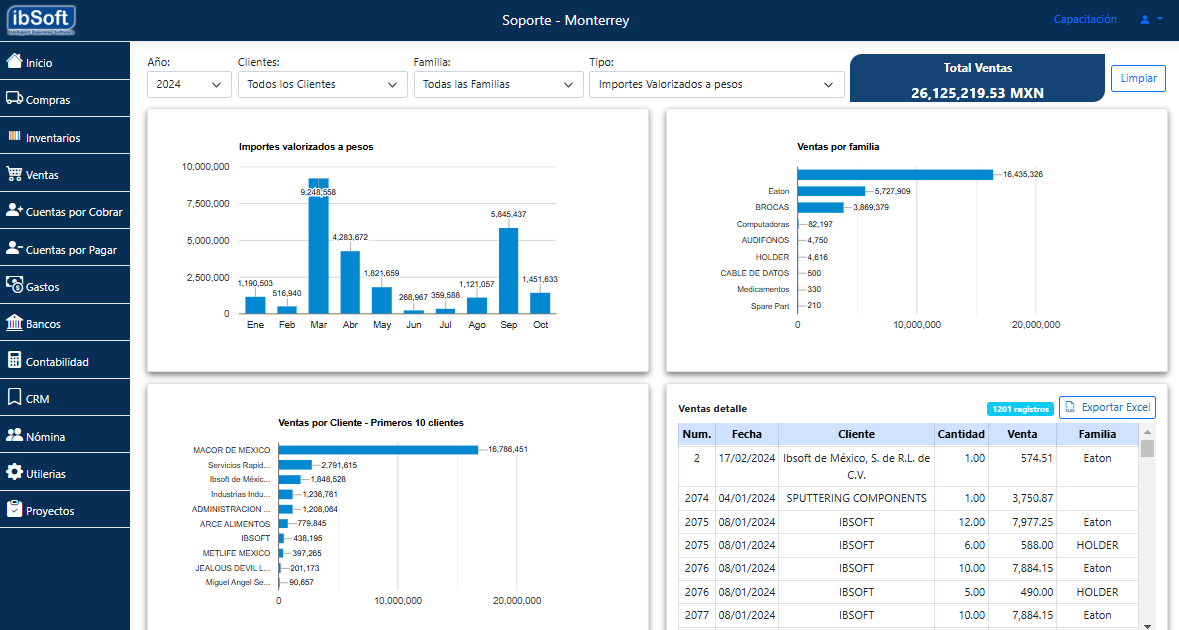Expand the Todas las Familias dropdown
The height and width of the screenshot is (630, 1179).
498,85
